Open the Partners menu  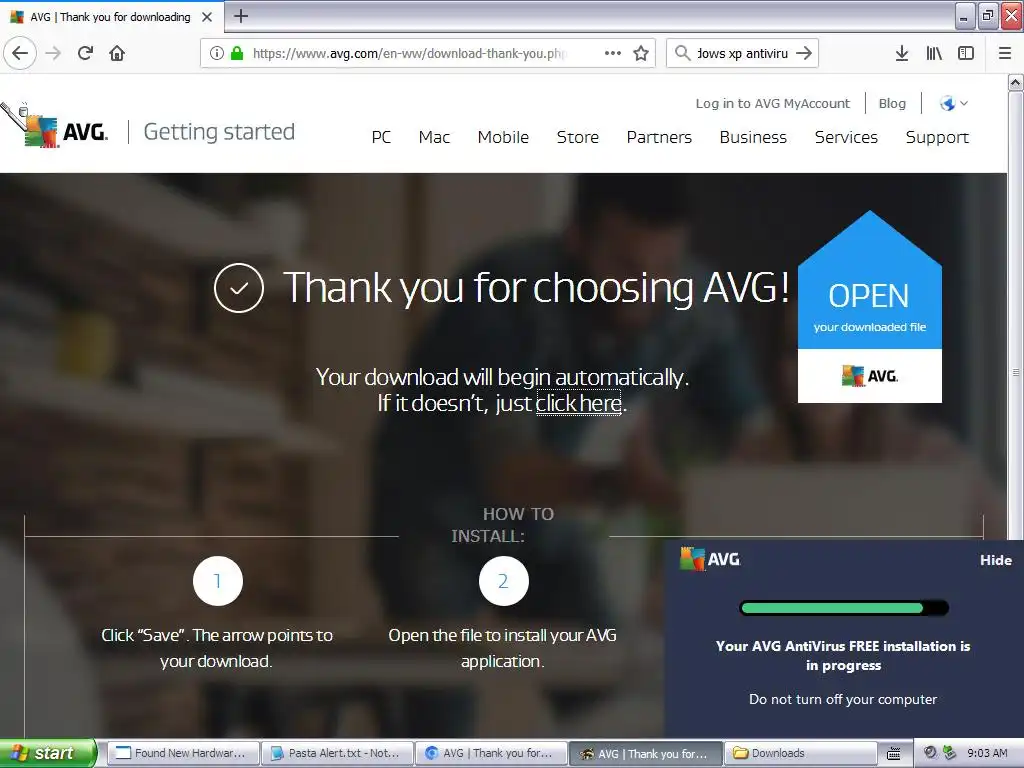659,137
